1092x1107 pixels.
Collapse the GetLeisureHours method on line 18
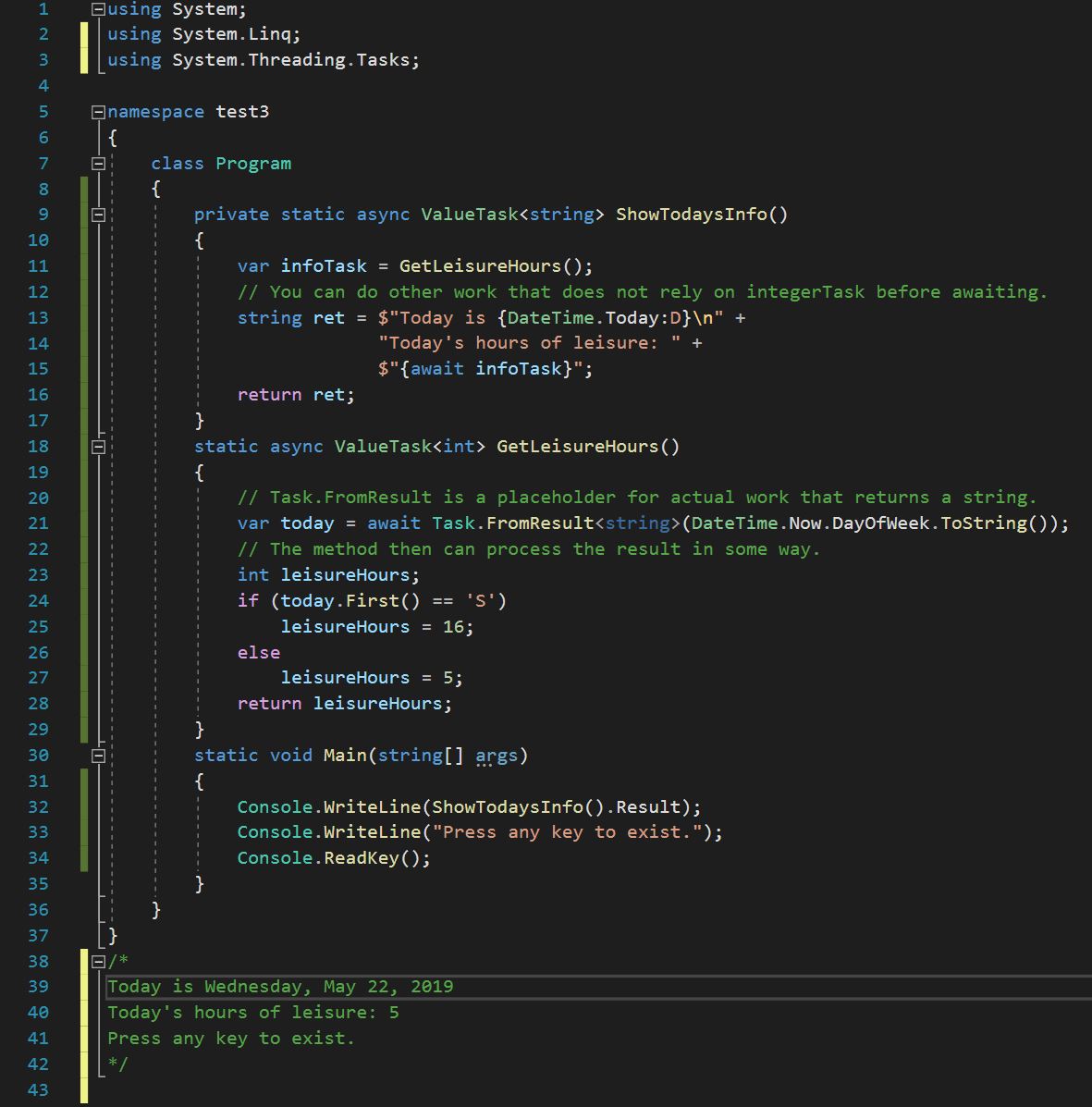pos(99,447)
